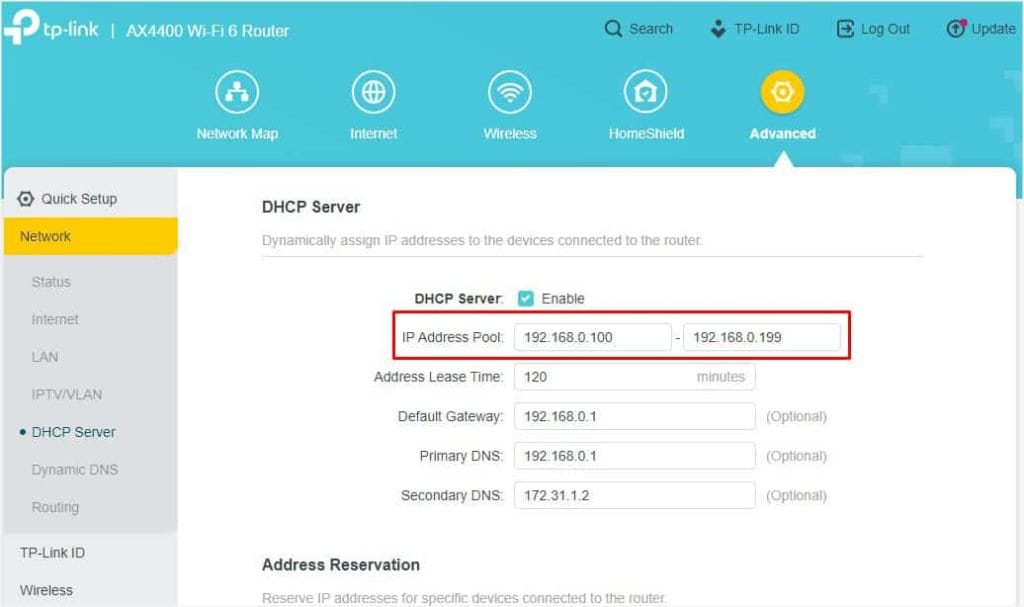Open the Network Map view
This screenshot has height=607, width=1024.
point(237,104)
